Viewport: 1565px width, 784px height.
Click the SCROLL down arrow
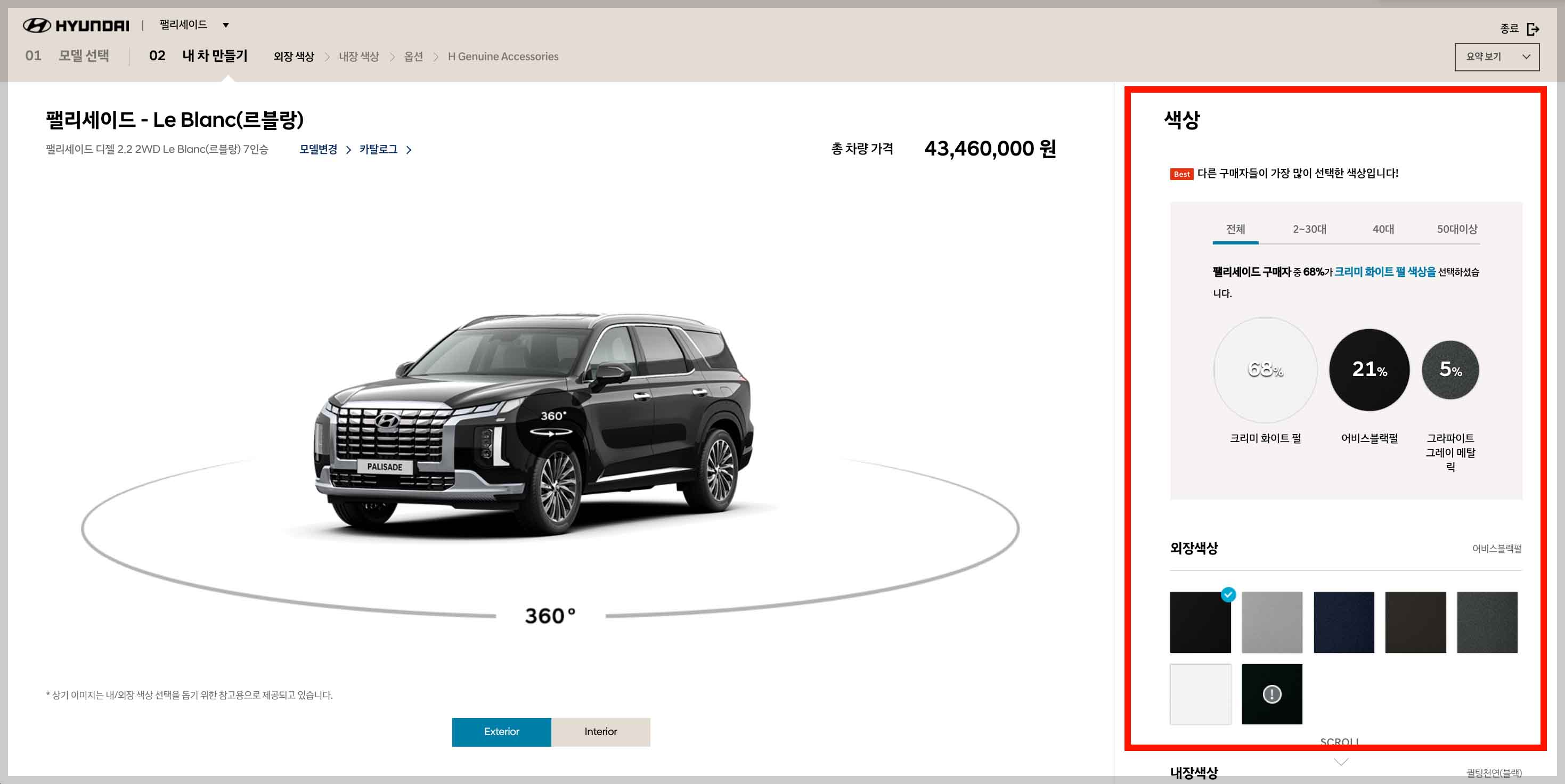pos(1340,762)
